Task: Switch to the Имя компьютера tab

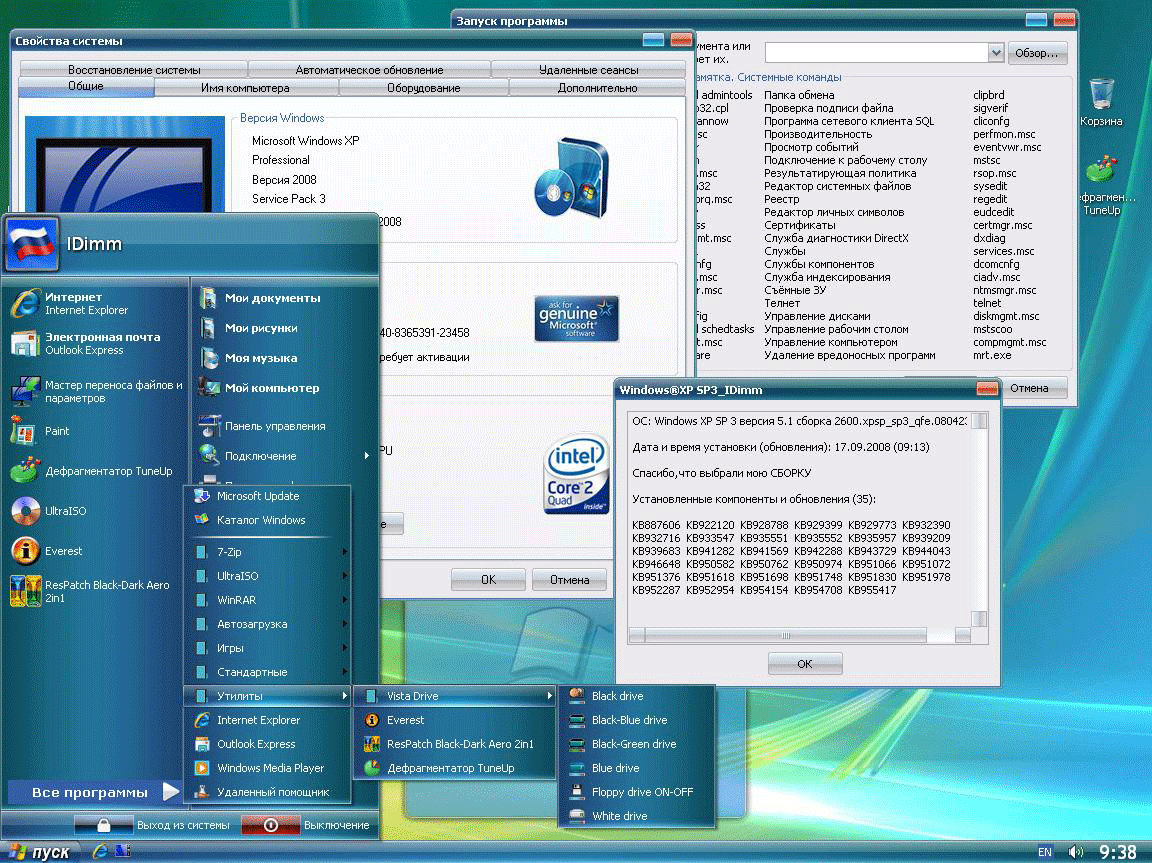Action: click(245, 88)
